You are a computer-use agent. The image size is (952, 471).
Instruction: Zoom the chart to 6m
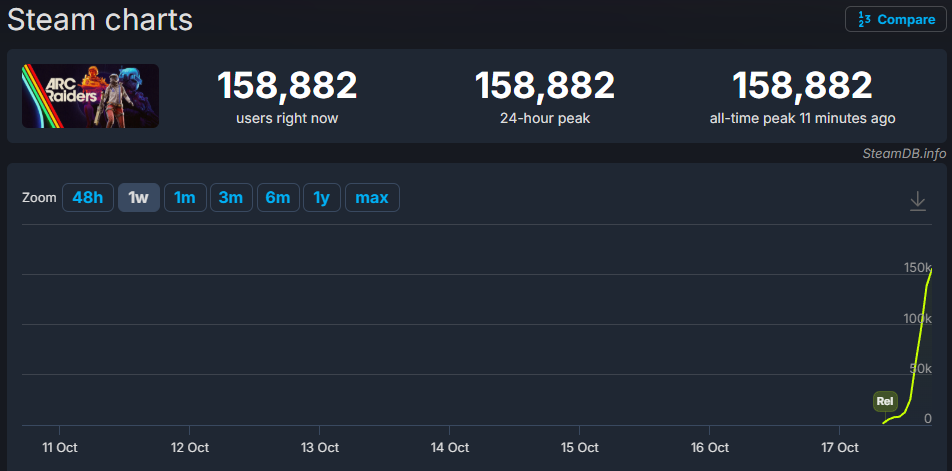(x=277, y=198)
